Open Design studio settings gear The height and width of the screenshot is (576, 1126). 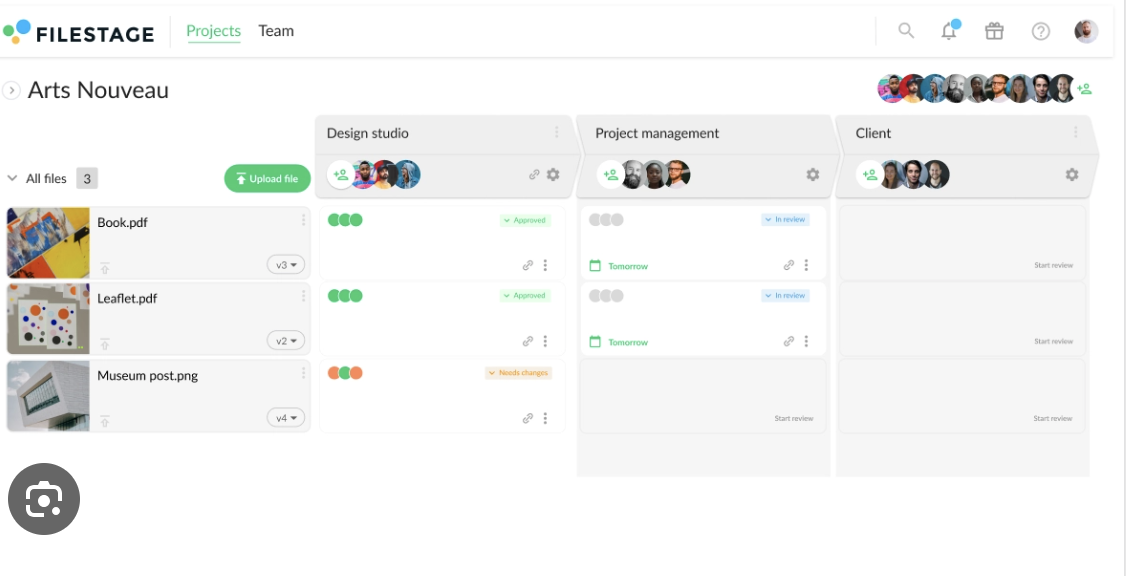[x=553, y=175]
